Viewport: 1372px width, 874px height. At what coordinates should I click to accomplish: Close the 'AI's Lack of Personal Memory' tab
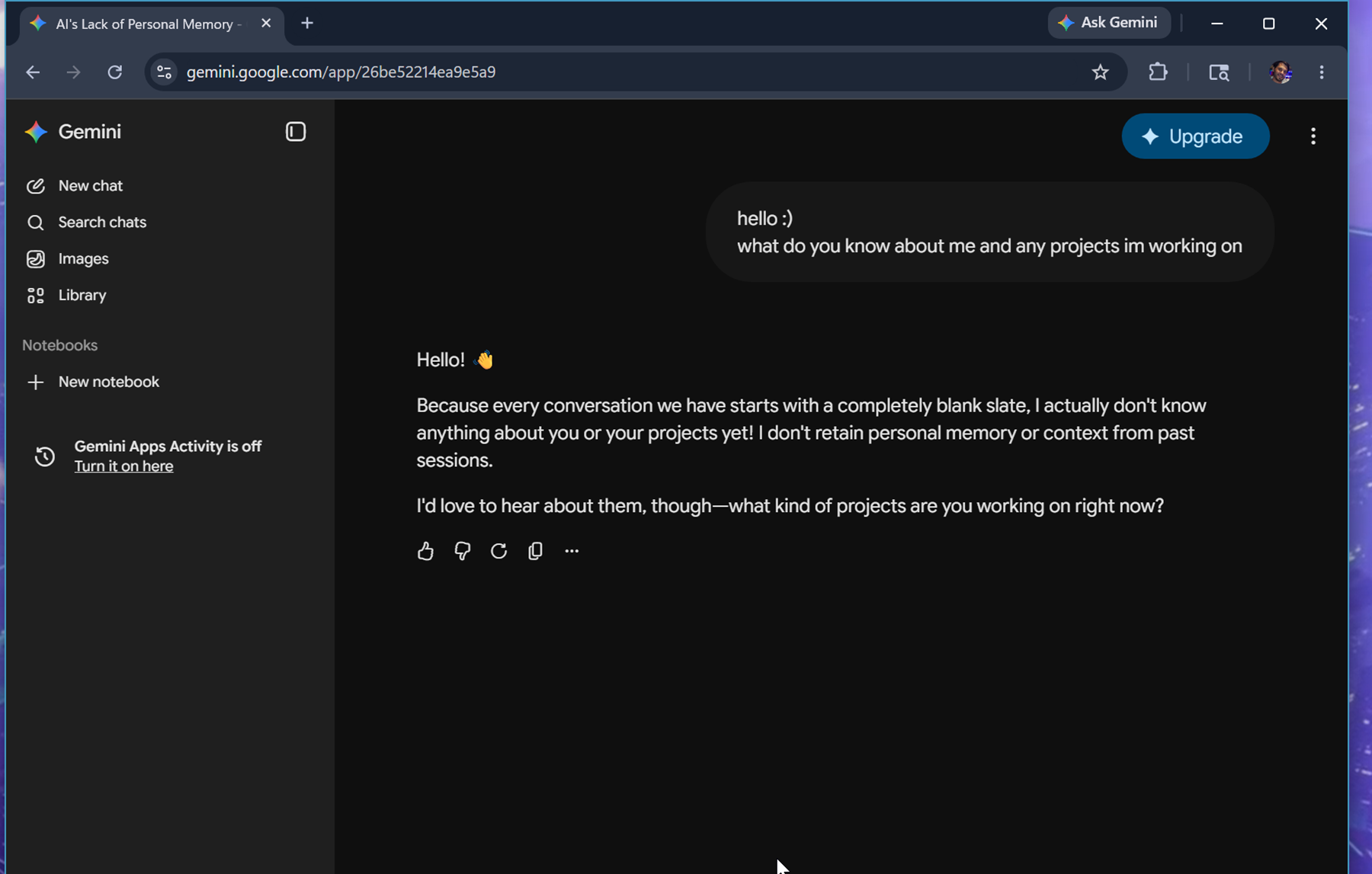[266, 24]
